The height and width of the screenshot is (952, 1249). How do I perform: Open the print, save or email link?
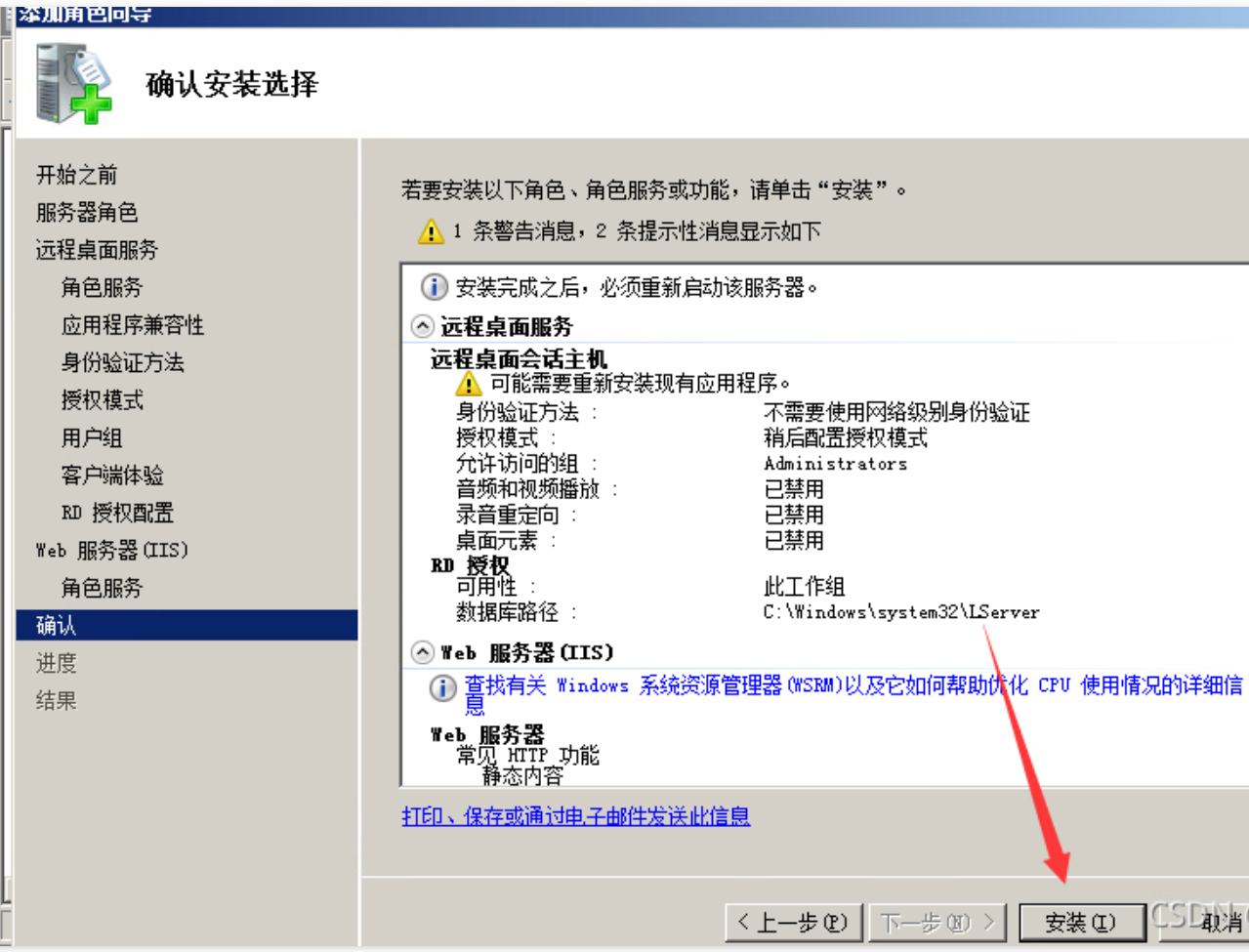pyautogui.click(x=575, y=816)
